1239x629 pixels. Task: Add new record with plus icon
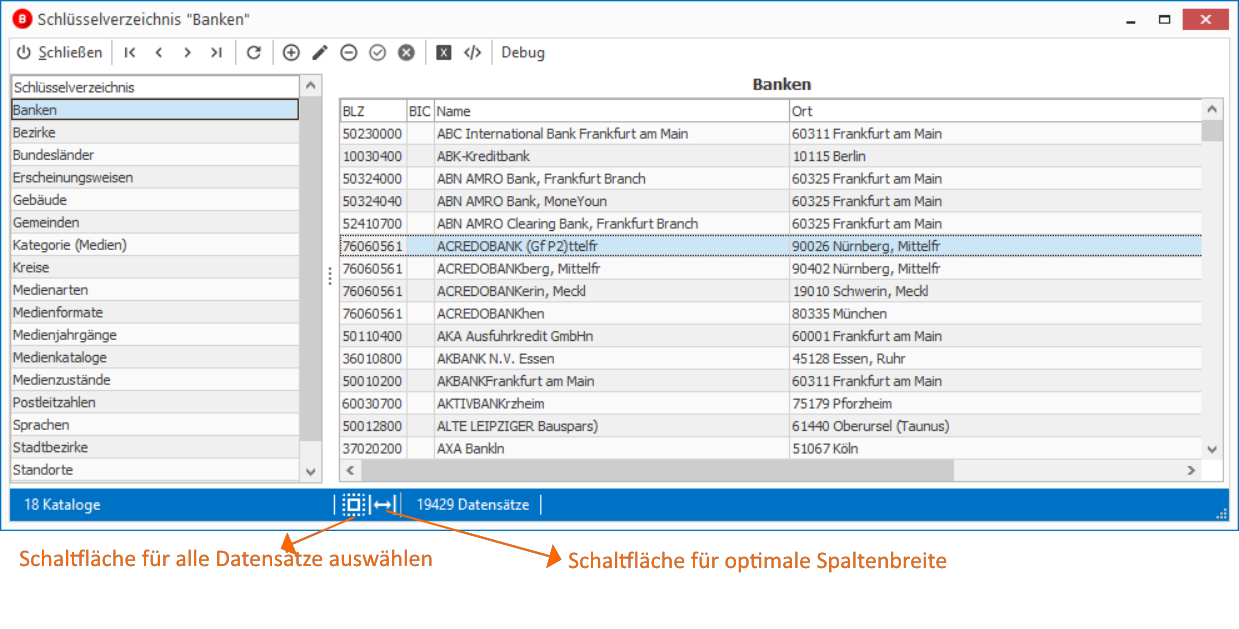coord(291,53)
